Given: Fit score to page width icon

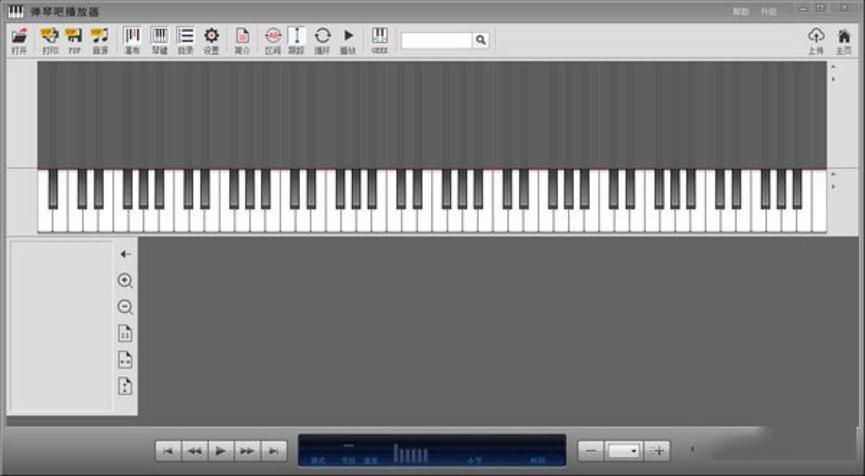Looking at the screenshot, I should click(x=125, y=360).
